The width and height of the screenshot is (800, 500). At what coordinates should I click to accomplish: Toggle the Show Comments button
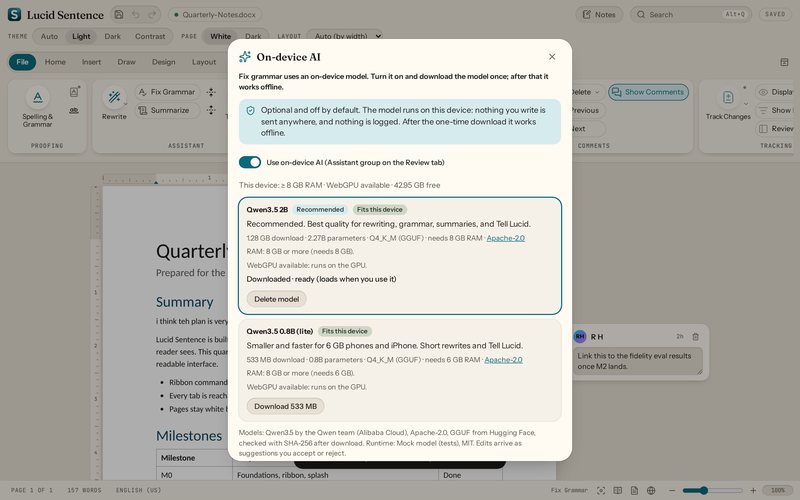[648, 92]
